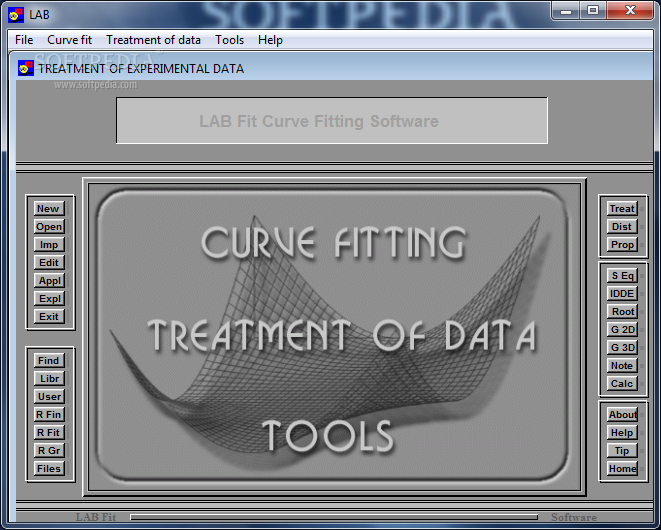This screenshot has height=530, width=661.
Task: Click the New button
Action: [49, 208]
